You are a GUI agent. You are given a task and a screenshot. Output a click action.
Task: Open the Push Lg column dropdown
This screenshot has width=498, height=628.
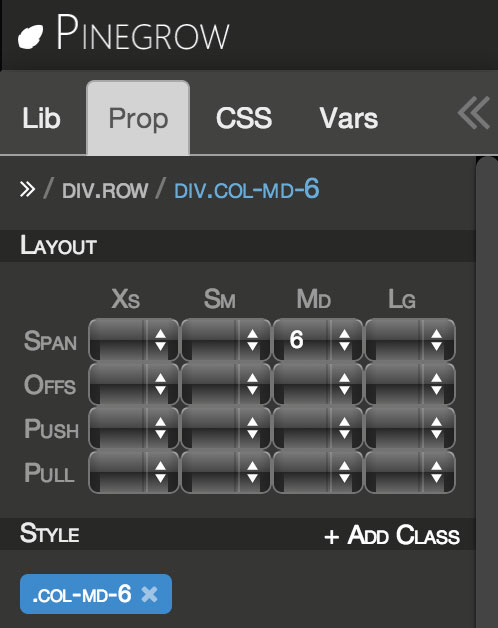410,428
